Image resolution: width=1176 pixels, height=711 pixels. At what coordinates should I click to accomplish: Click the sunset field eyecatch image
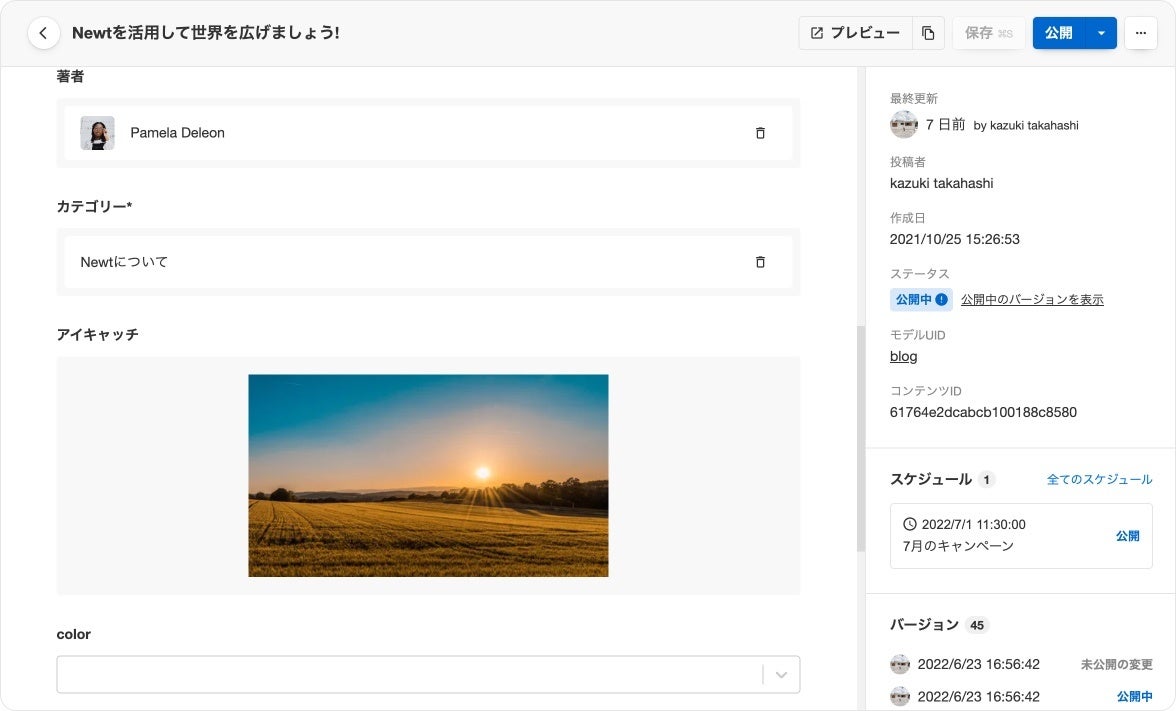pos(428,476)
